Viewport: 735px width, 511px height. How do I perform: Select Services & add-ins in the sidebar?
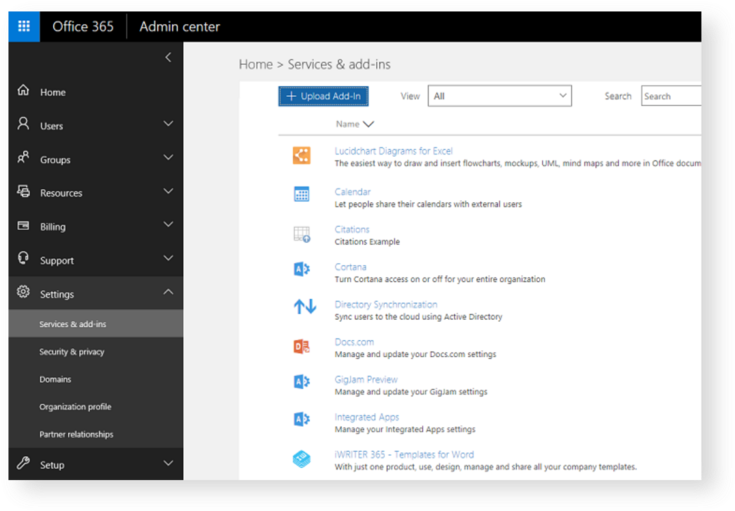pyautogui.click(x=96, y=324)
